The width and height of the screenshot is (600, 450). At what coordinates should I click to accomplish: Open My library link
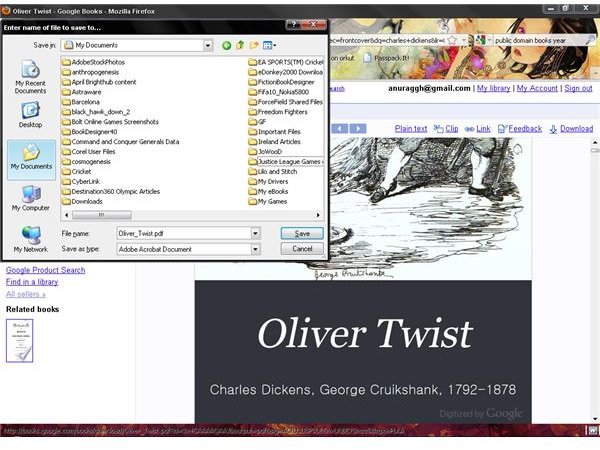tap(494, 88)
